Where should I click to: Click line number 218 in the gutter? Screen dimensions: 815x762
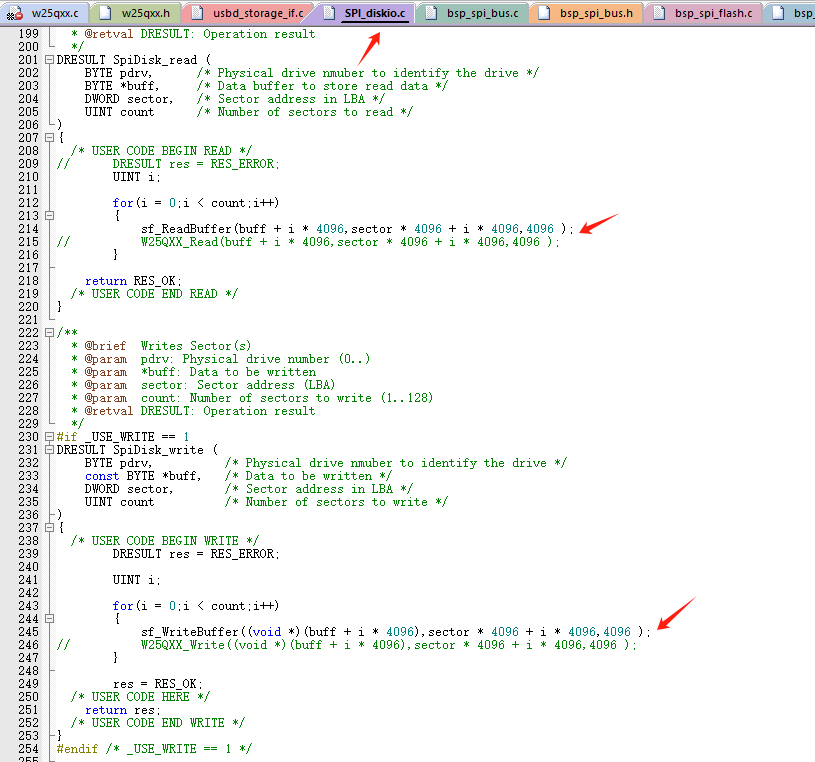[x=29, y=281]
